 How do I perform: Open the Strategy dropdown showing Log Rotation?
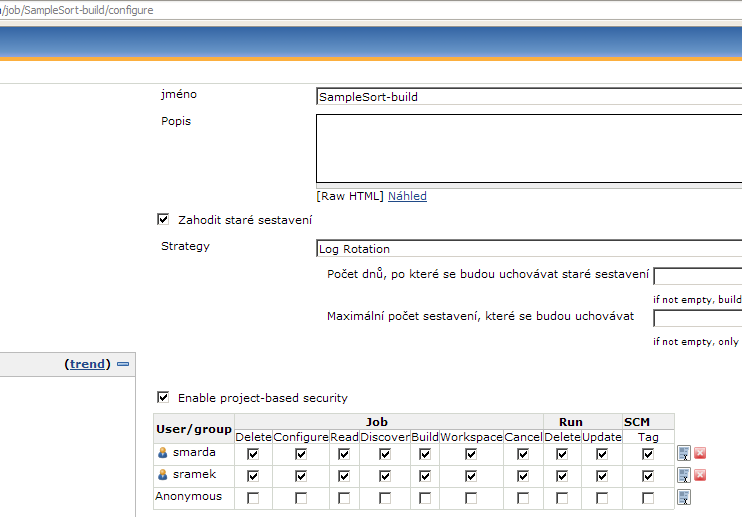tap(529, 248)
